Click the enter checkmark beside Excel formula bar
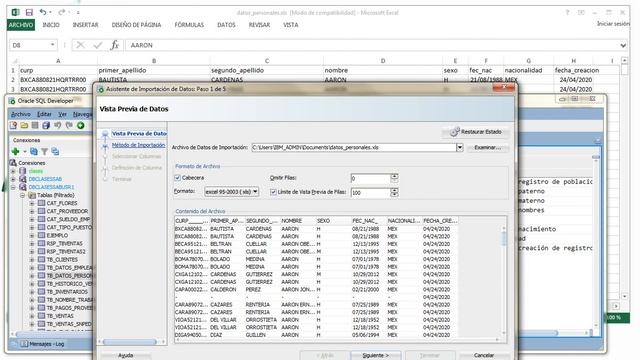Image resolution: width=640 pixels, height=360 pixels. [98, 45]
